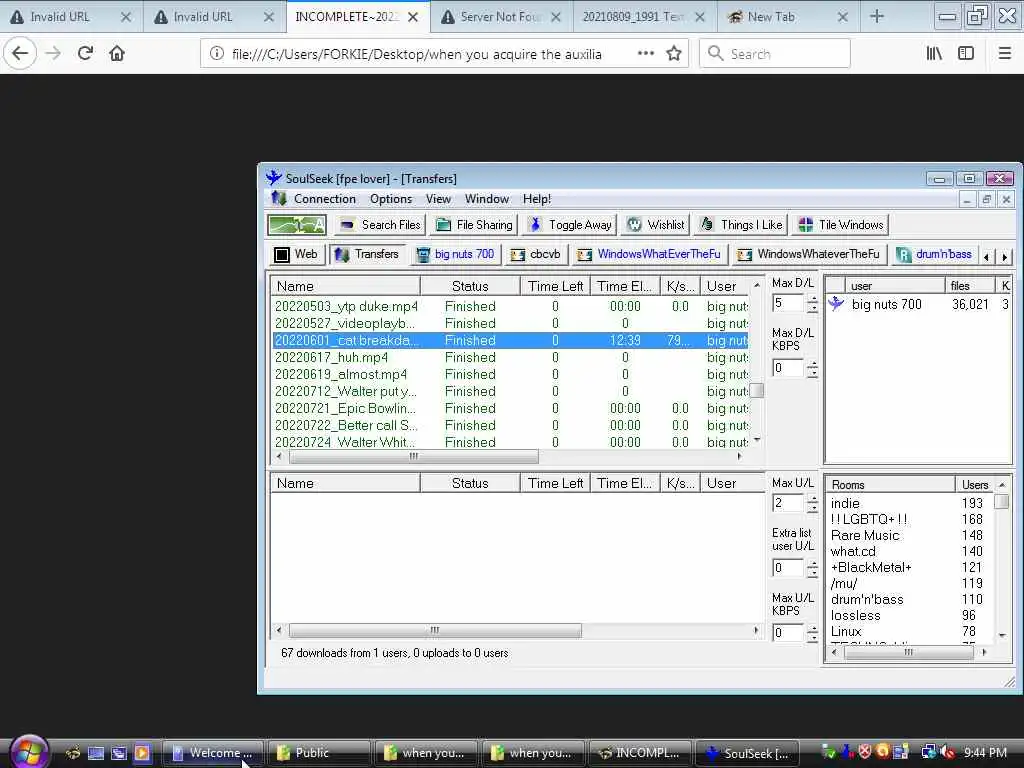
Task: Toggle Firefox sidebar icon
Action: click(x=966, y=54)
